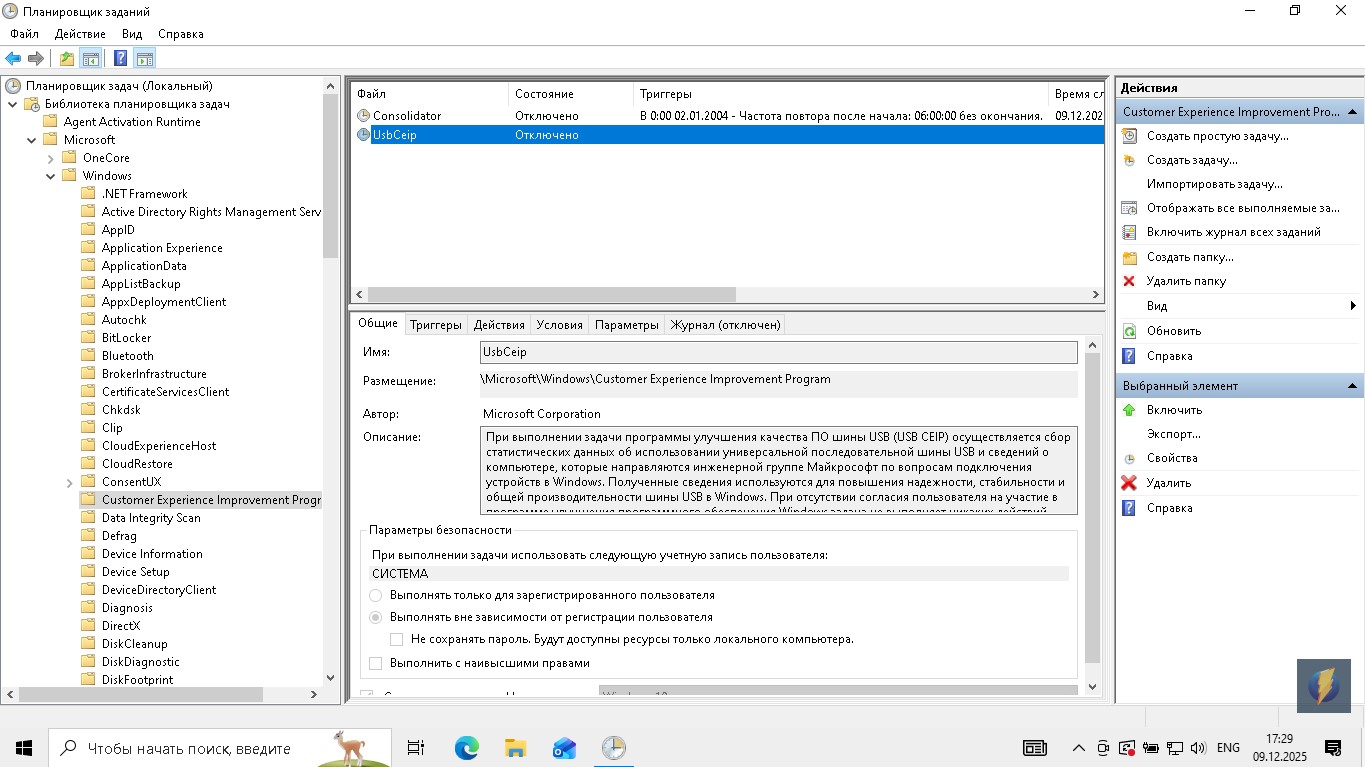Click the clock icon of the UsbCeip task
Image resolution: width=1365 pixels, height=767 pixels.
[363, 135]
